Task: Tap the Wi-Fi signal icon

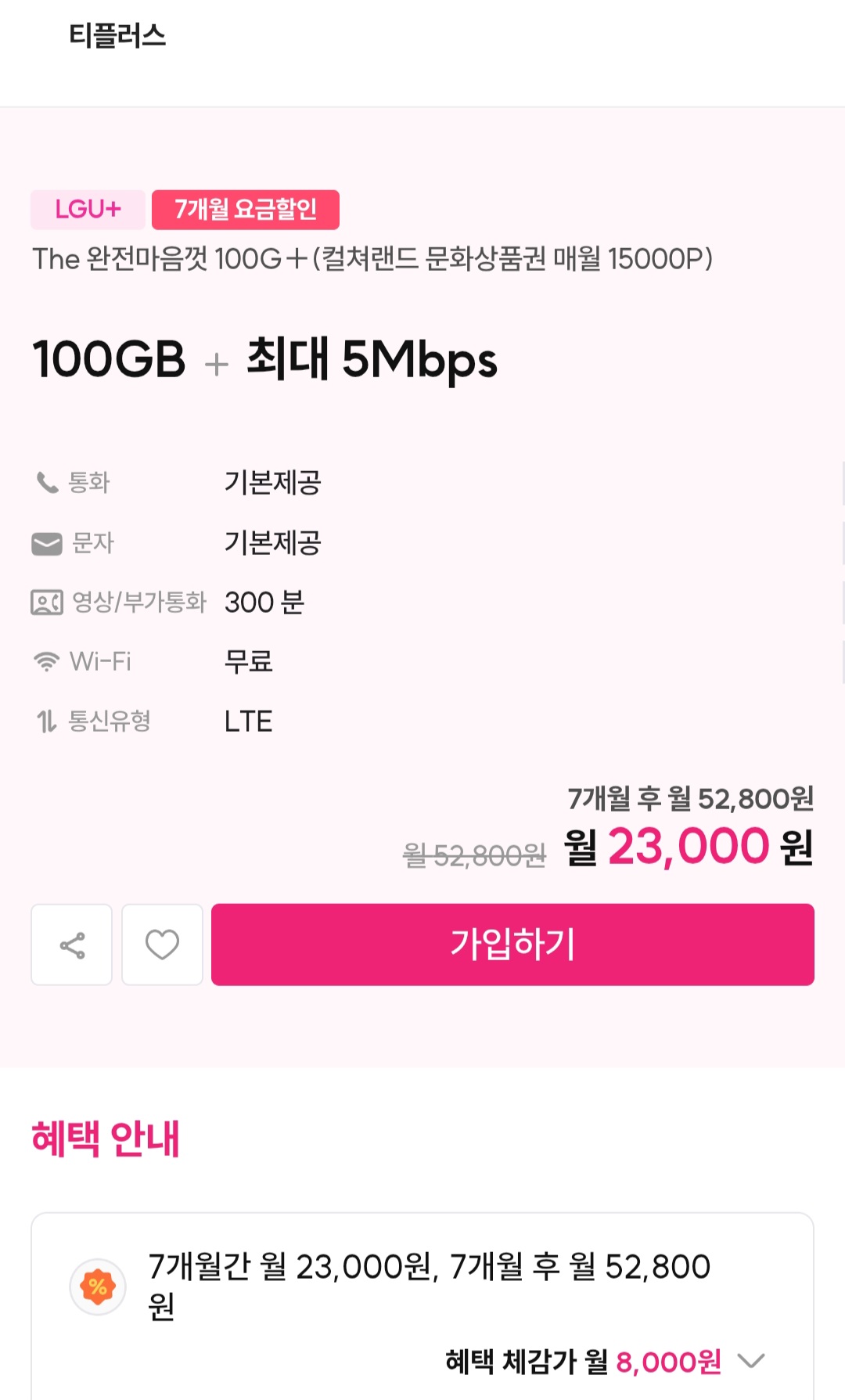Action: coord(47,662)
